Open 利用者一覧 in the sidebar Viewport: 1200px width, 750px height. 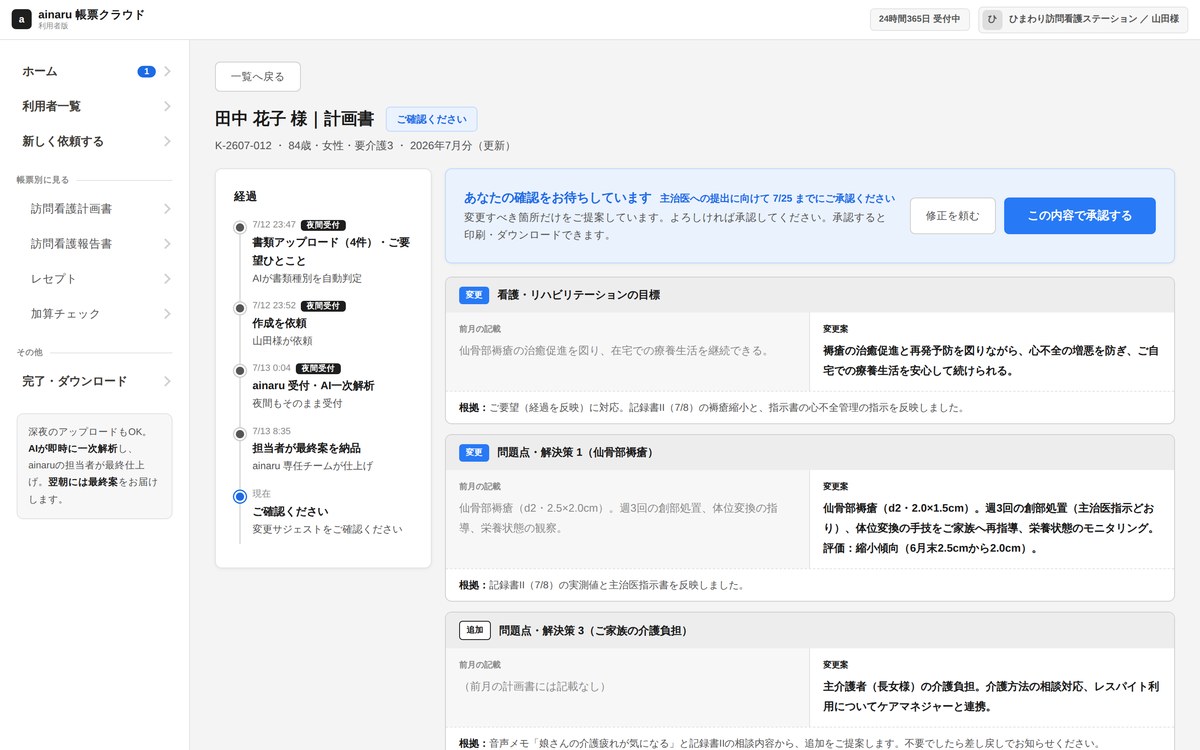[x=94, y=106]
